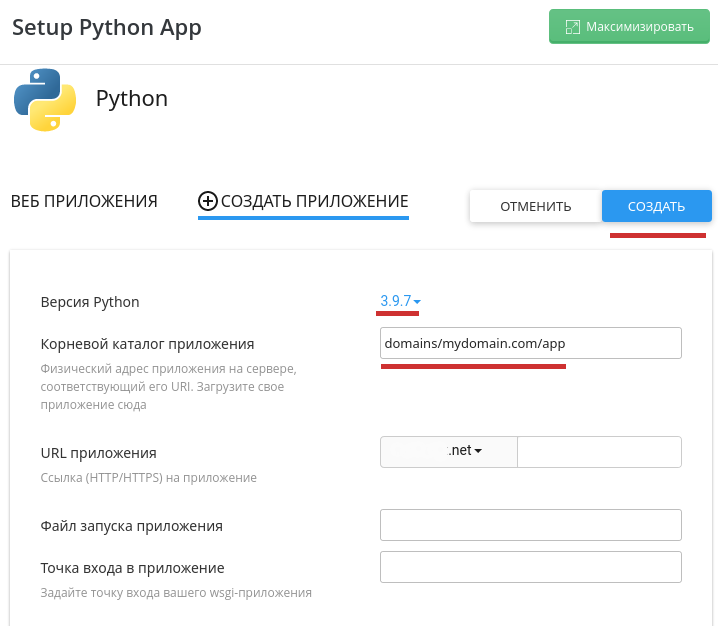Image resolution: width=718 pixels, height=626 pixels.
Task: Click the expand icon inside Максимизировать button
Action: pyautogui.click(x=573, y=27)
